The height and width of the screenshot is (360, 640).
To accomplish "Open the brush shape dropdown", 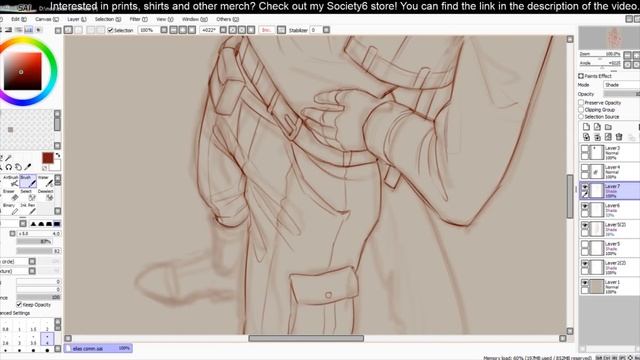I will click(32, 261).
